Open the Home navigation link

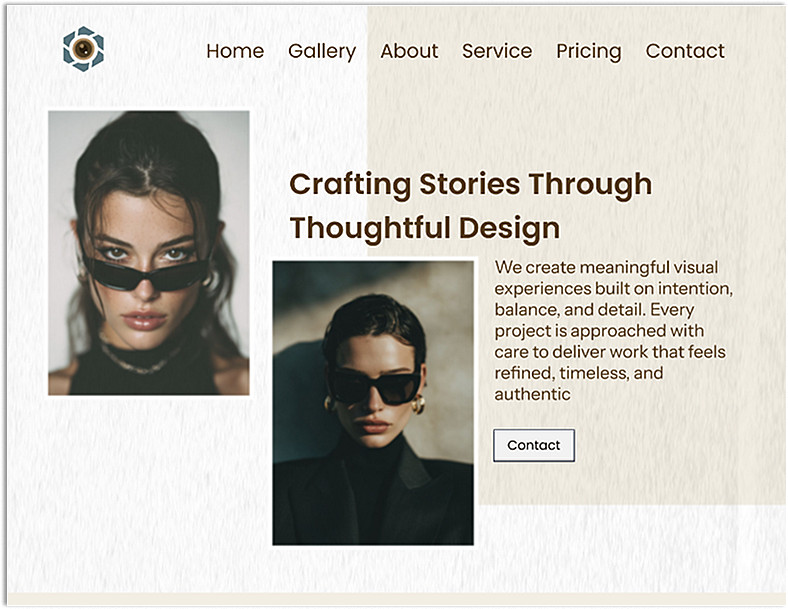click(235, 51)
